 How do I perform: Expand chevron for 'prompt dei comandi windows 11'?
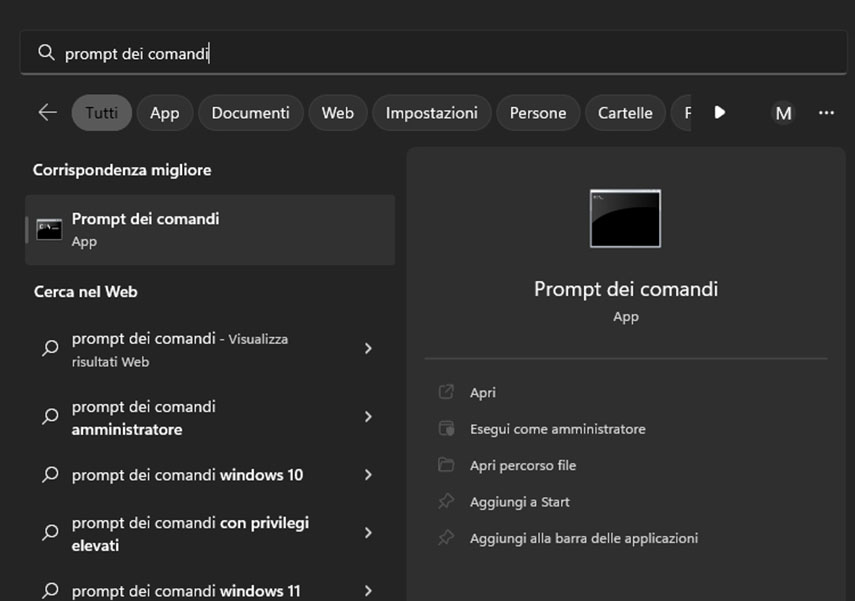click(x=369, y=591)
